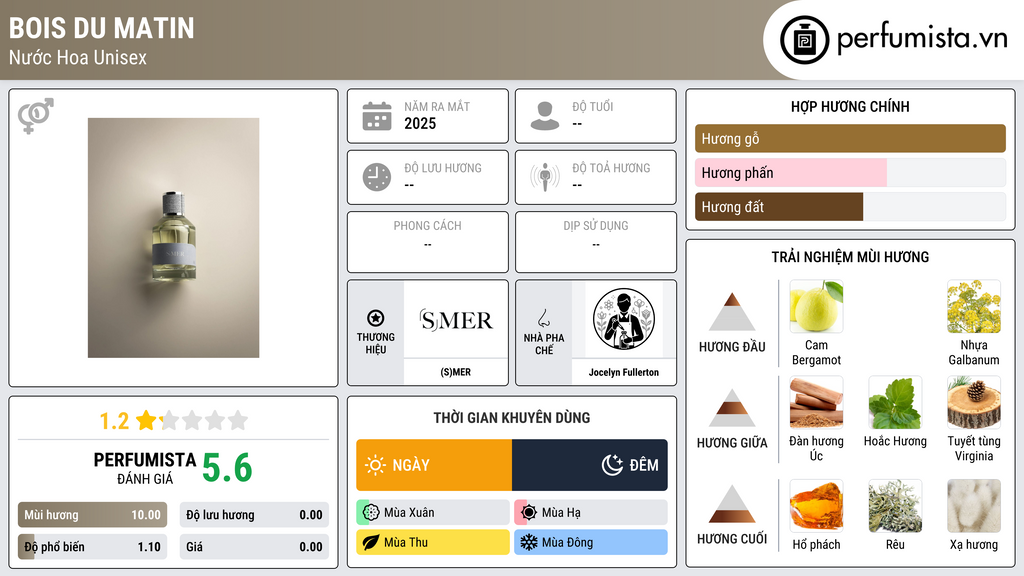Click the (S)MER brand name caption
The image size is (1024, 576).
(x=456, y=372)
